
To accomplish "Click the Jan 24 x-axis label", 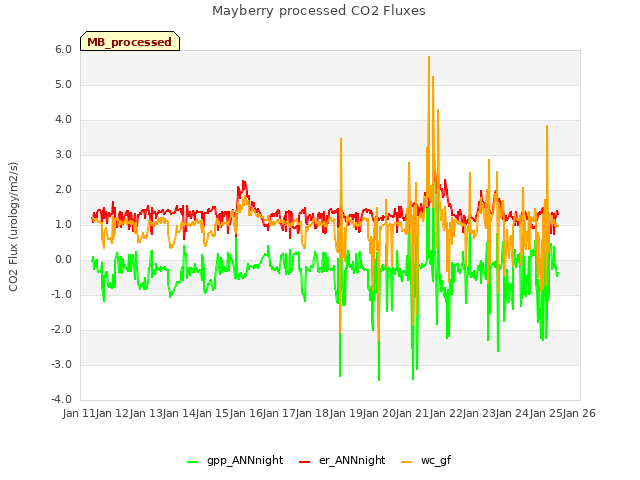I will [x=513, y=413].
